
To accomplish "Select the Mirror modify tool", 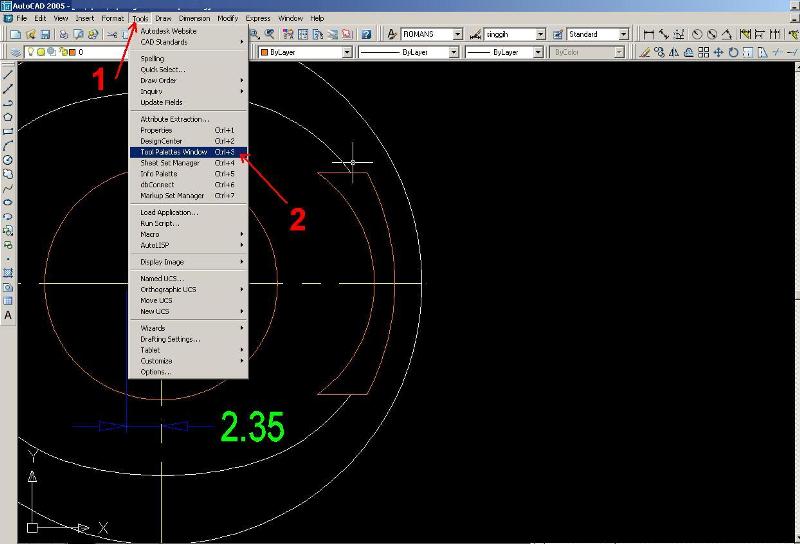I will point(674,52).
